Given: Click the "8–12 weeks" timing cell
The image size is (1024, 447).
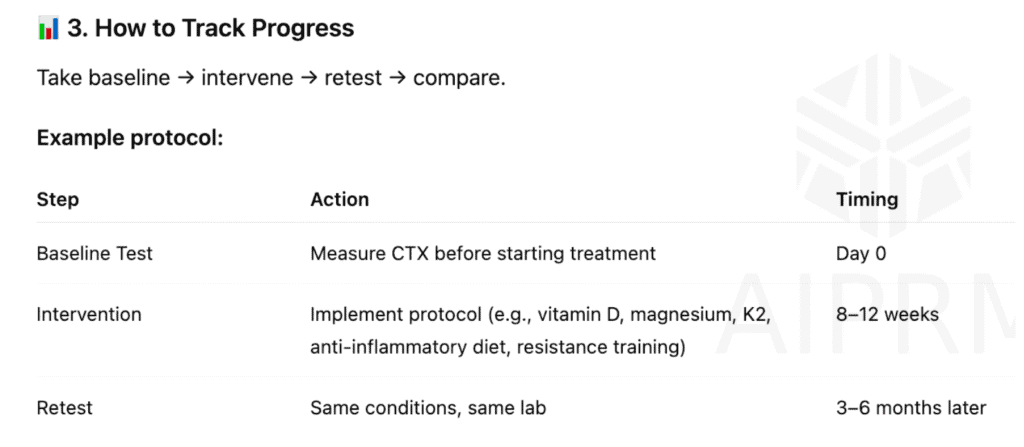Looking at the screenshot, I should (x=886, y=315).
